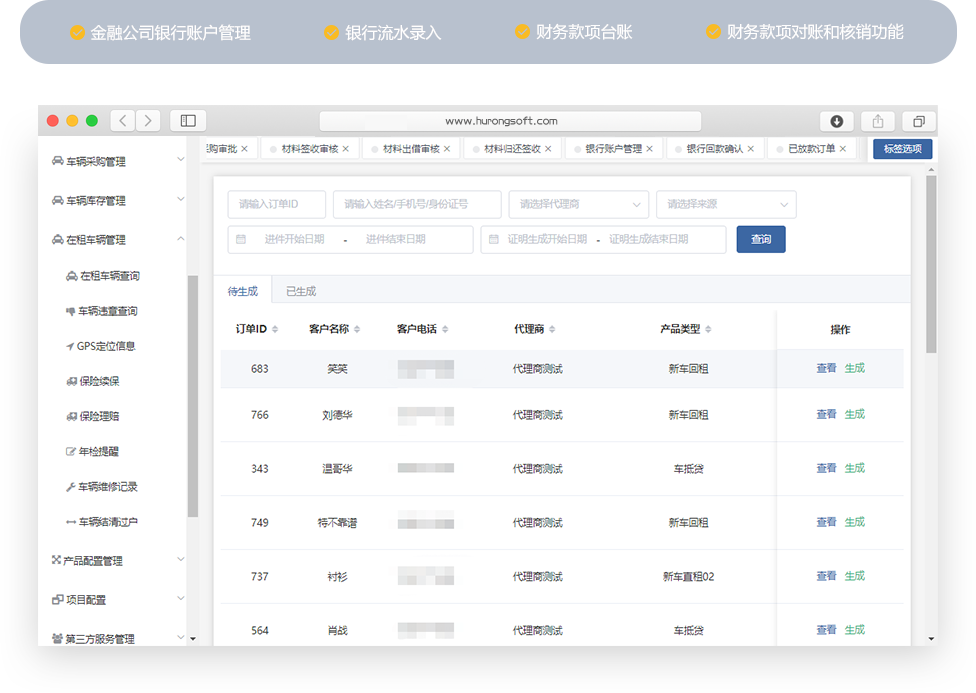976x693 pixels.
Task: Click the browser share icon
Action: 877,121
